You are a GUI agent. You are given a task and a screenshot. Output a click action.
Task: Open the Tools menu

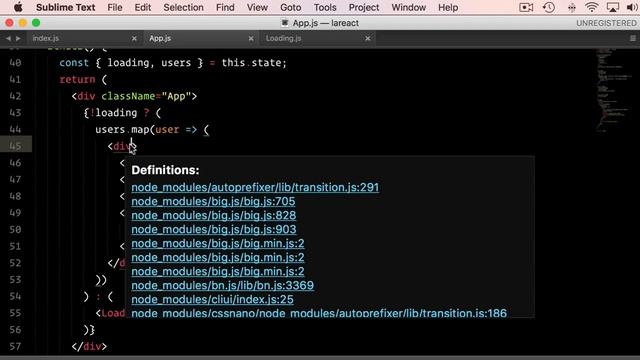point(325,7)
